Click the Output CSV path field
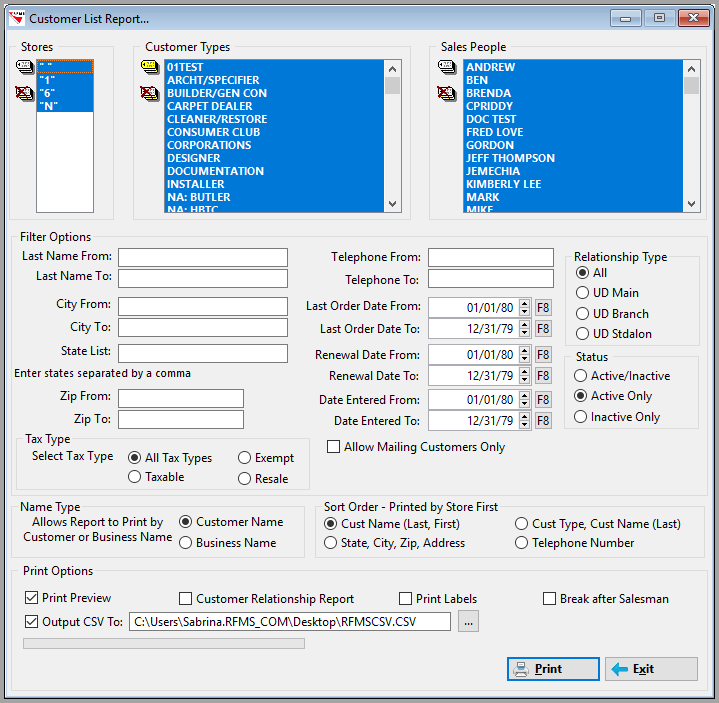 [x=290, y=622]
